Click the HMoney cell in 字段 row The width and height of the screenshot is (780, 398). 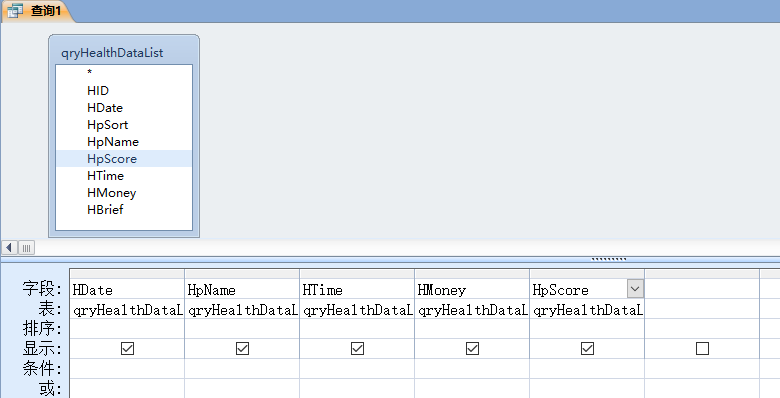coord(472,289)
